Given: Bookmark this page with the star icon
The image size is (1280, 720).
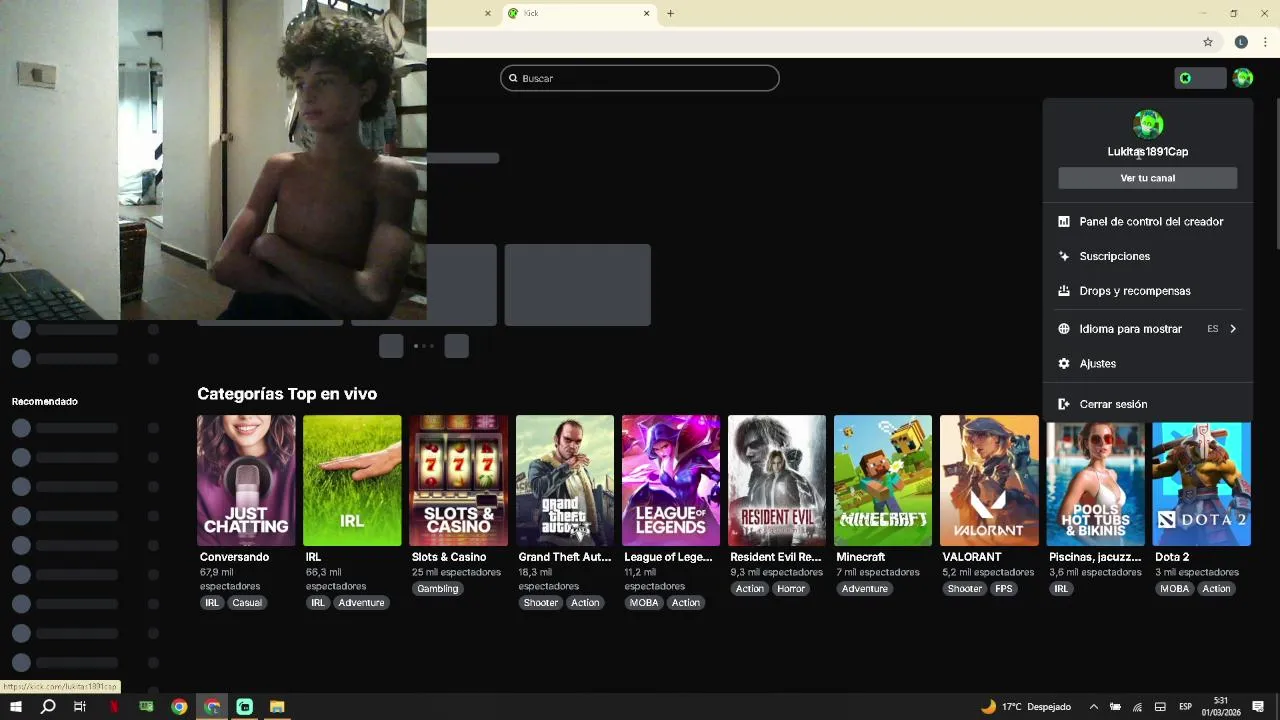Looking at the screenshot, I should (x=1208, y=42).
